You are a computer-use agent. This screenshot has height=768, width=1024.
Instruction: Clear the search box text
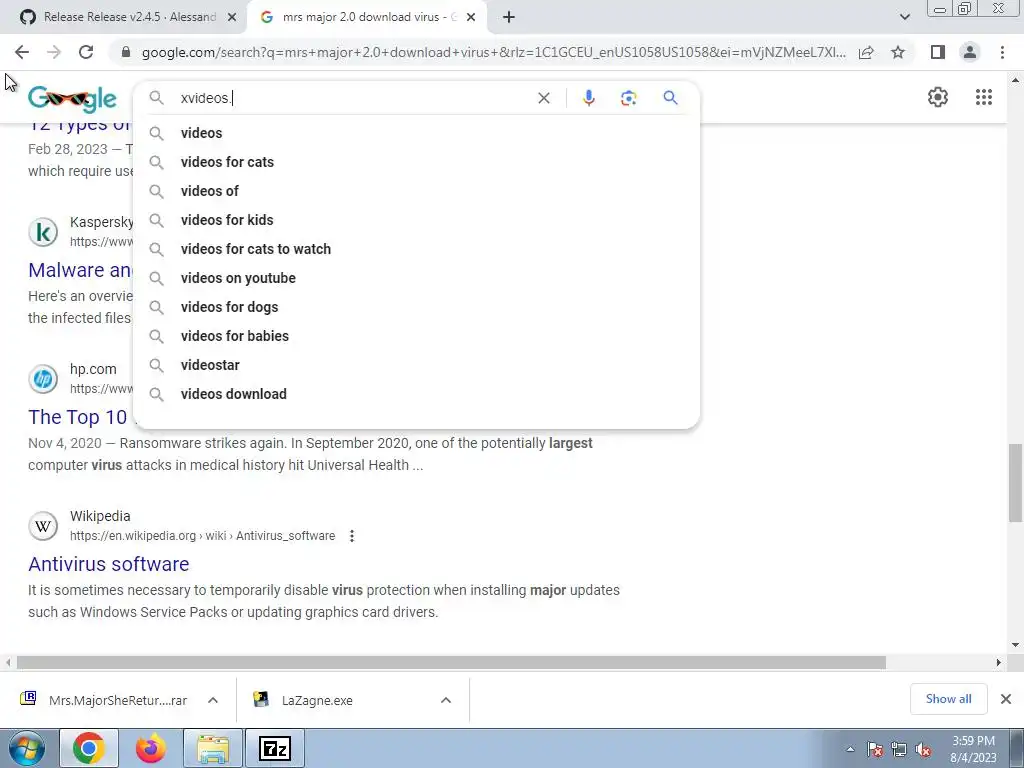tap(543, 98)
